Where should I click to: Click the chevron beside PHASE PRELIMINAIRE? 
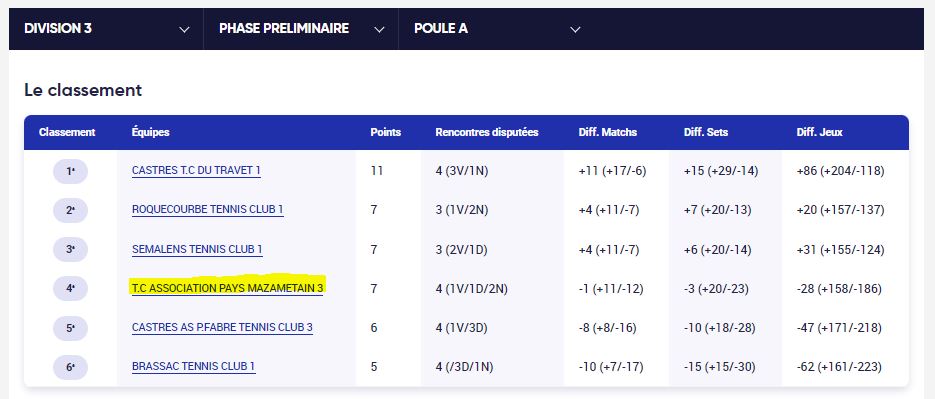(x=379, y=29)
